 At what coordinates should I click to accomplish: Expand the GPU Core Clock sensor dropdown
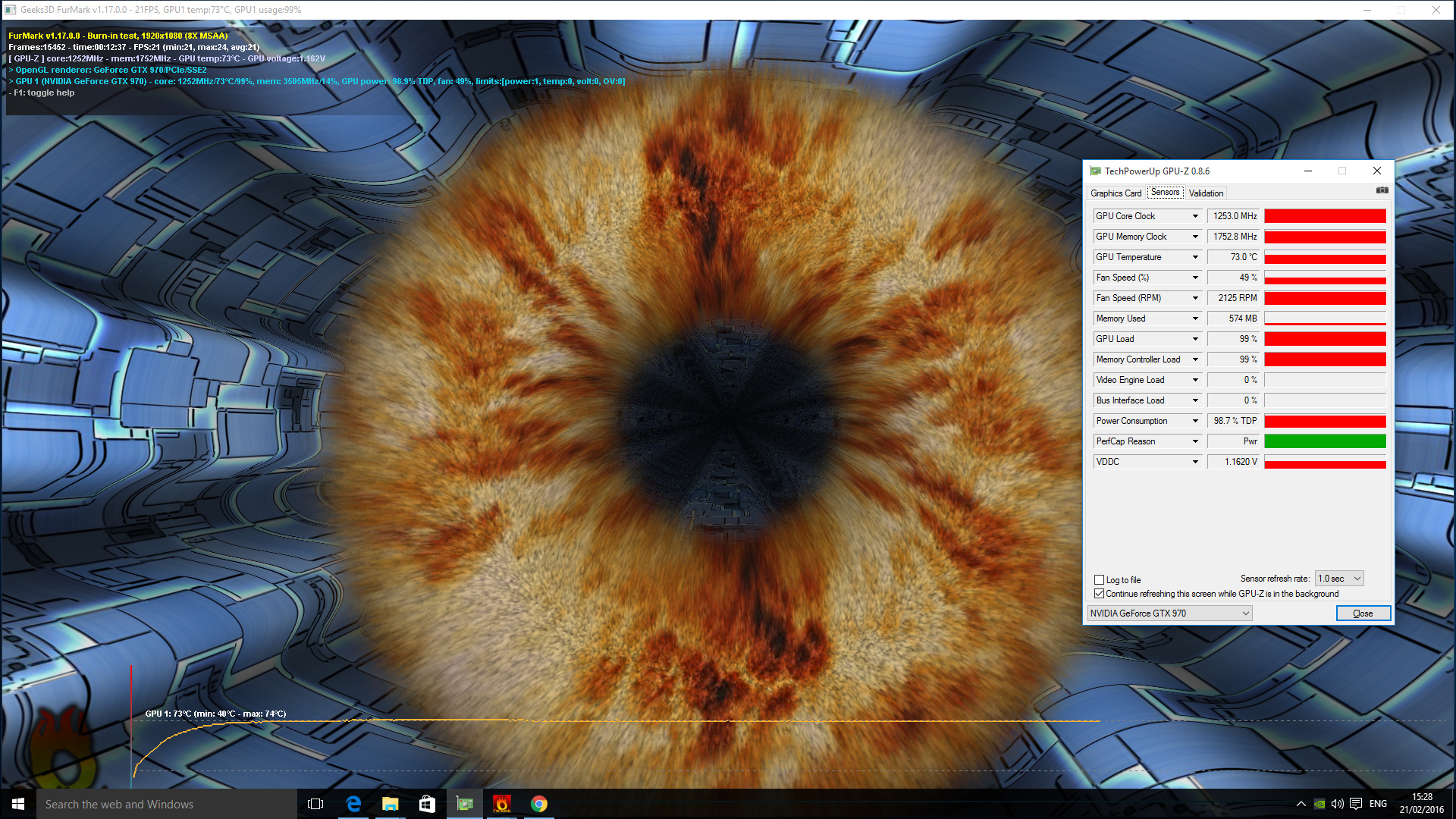(1195, 216)
